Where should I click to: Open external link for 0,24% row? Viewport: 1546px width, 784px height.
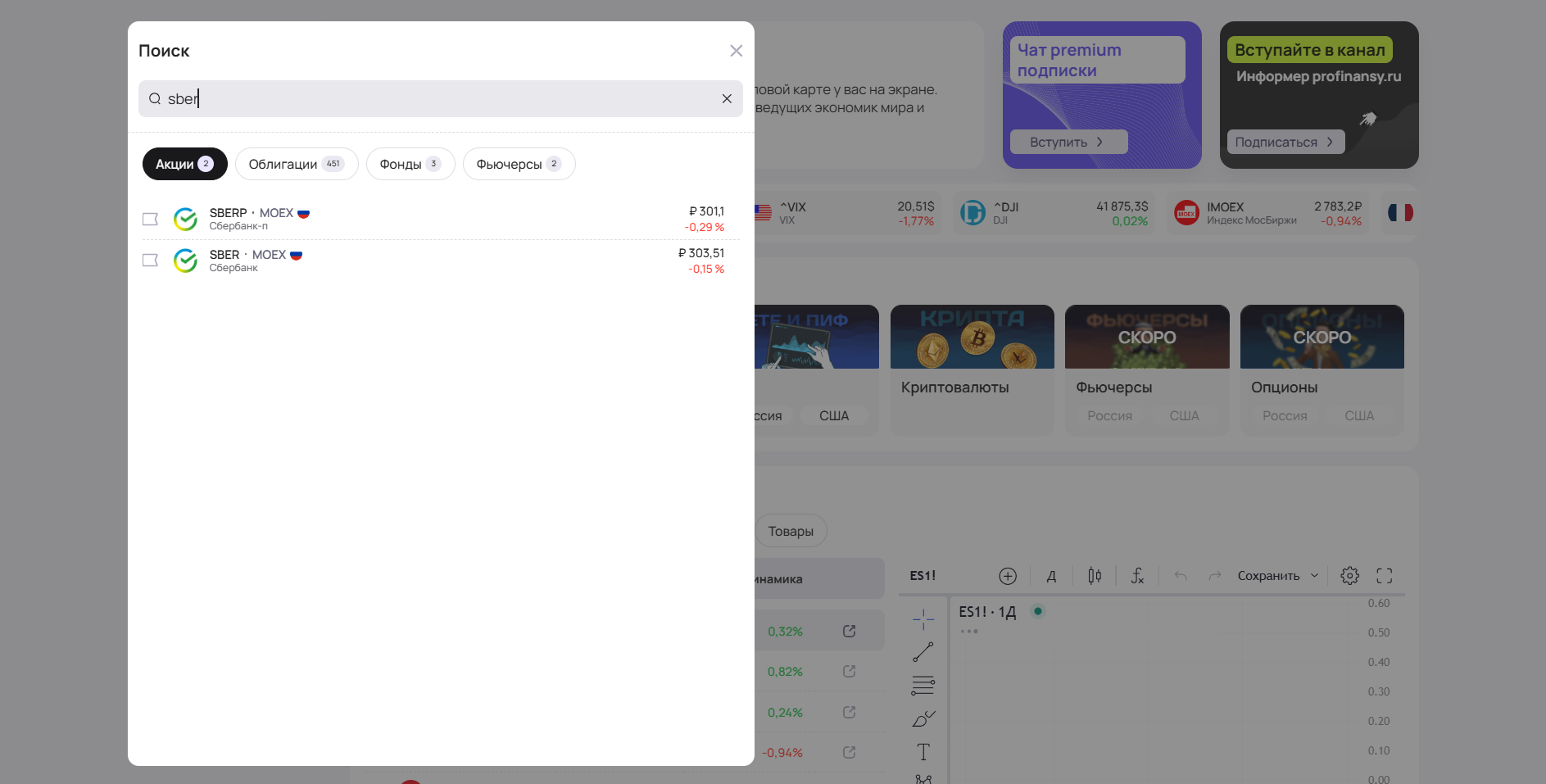pos(850,712)
